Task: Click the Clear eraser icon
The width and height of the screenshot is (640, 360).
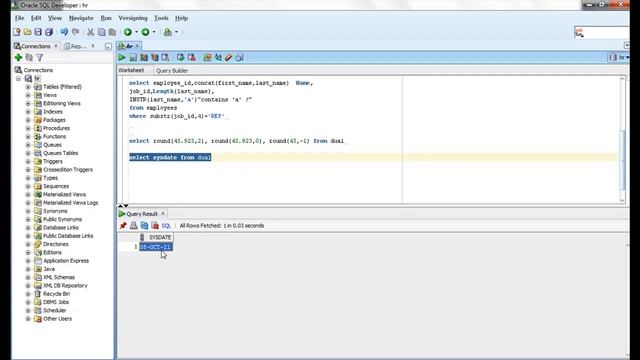Action: click(x=229, y=58)
